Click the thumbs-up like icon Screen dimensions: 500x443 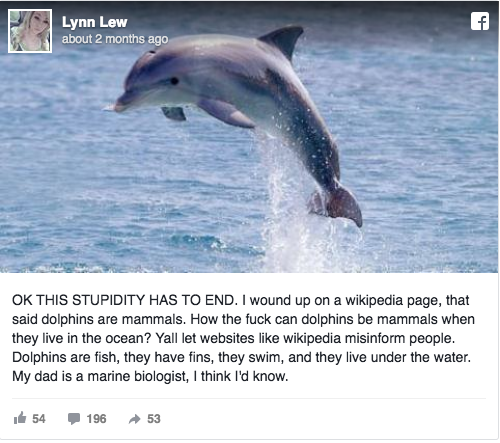click(20, 418)
